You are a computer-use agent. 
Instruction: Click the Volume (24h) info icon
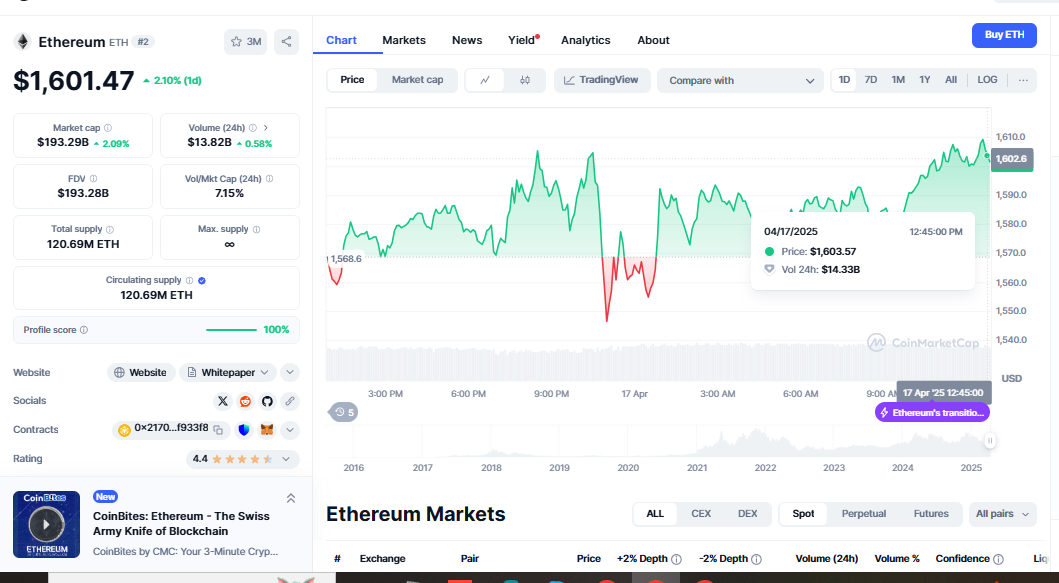[253, 128]
